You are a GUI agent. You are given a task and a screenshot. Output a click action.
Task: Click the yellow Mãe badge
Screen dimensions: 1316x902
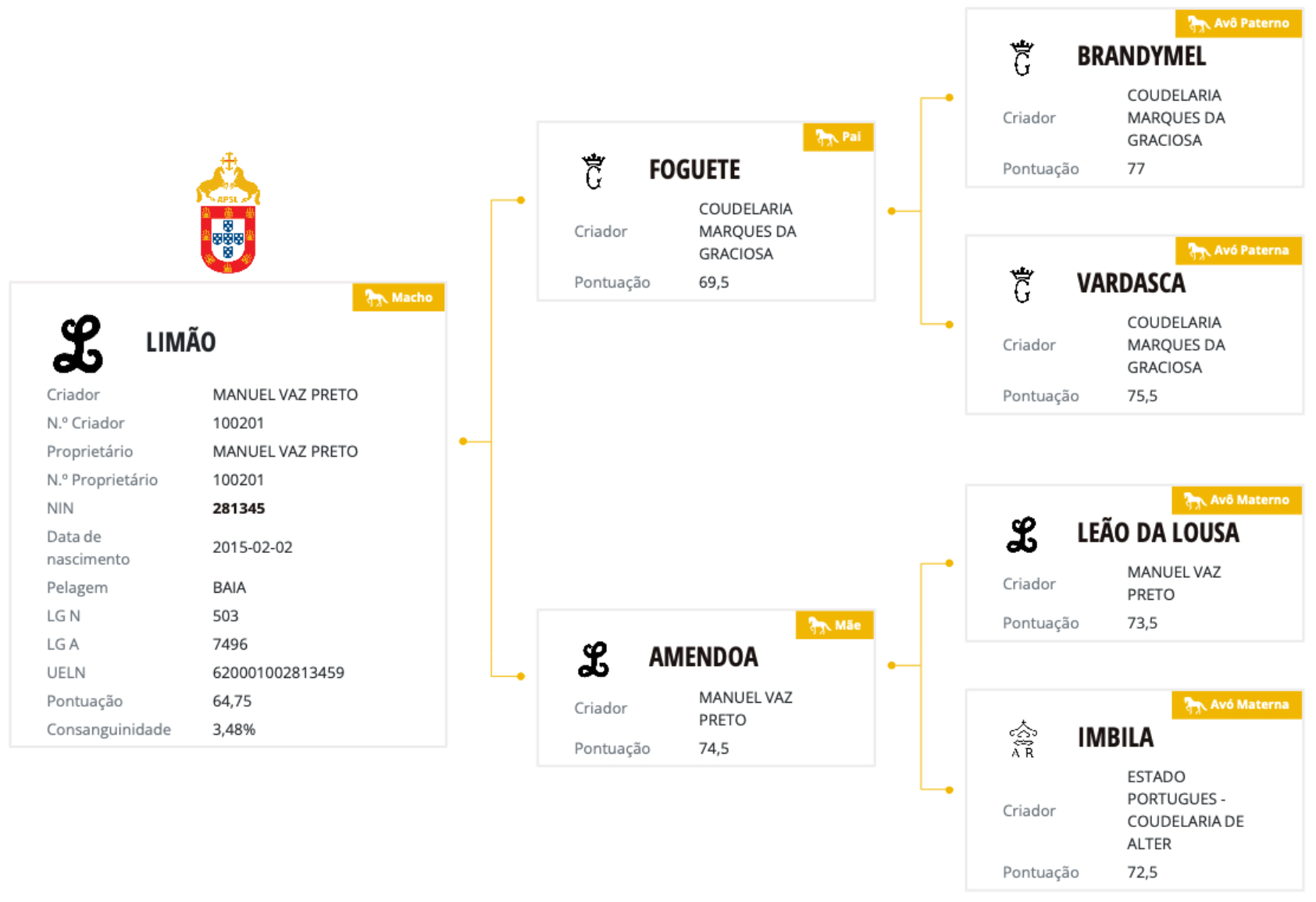point(834,626)
